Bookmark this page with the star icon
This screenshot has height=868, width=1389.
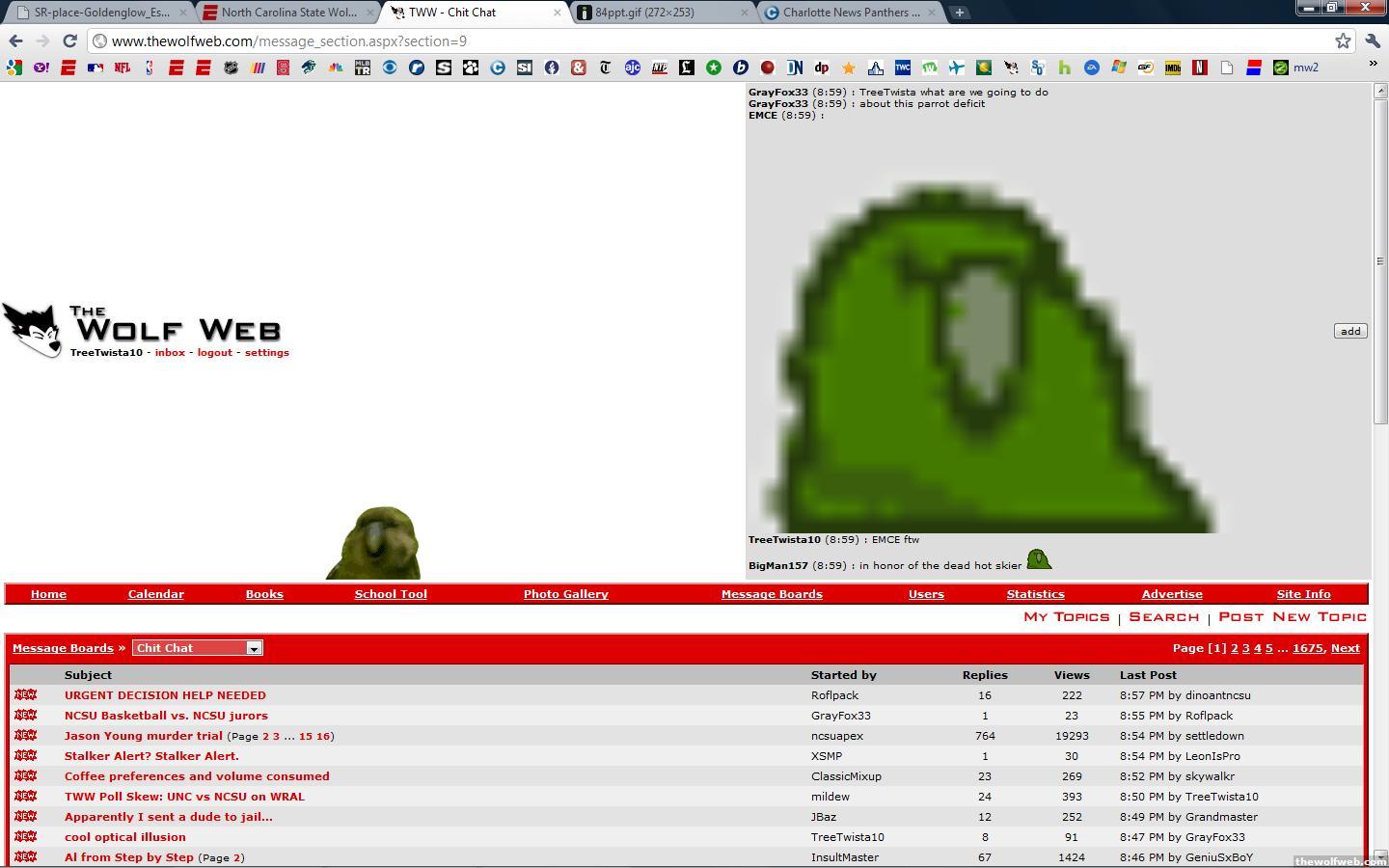tap(1343, 41)
